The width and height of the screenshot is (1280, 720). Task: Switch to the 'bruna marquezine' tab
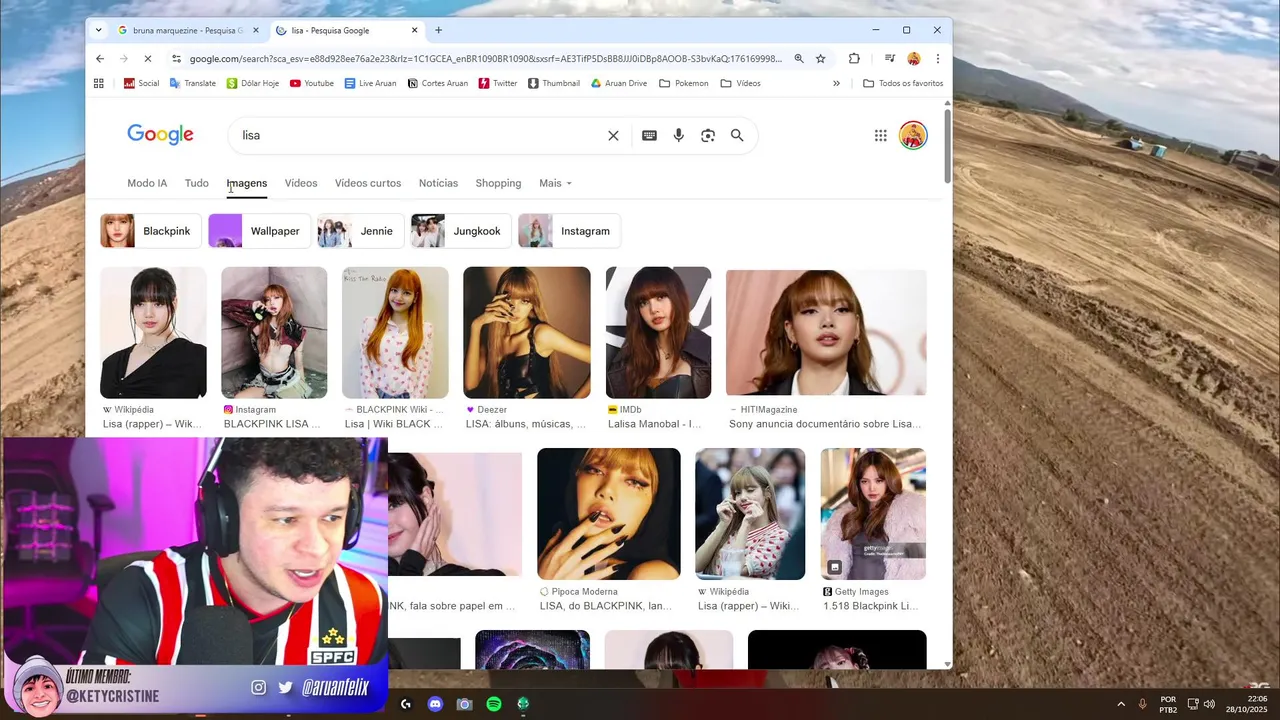[186, 30]
